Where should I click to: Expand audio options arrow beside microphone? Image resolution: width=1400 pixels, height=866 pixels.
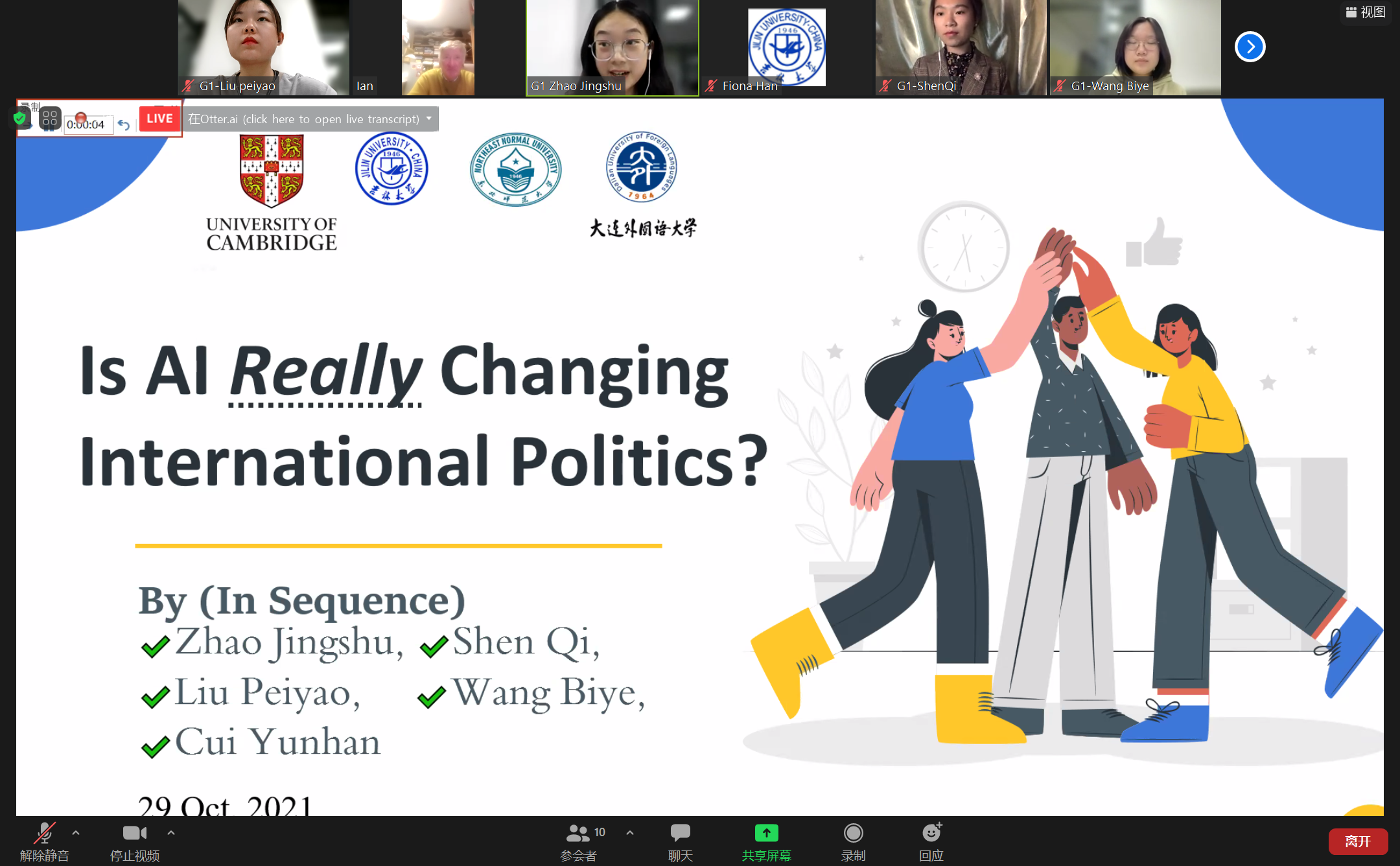[76, 833]
